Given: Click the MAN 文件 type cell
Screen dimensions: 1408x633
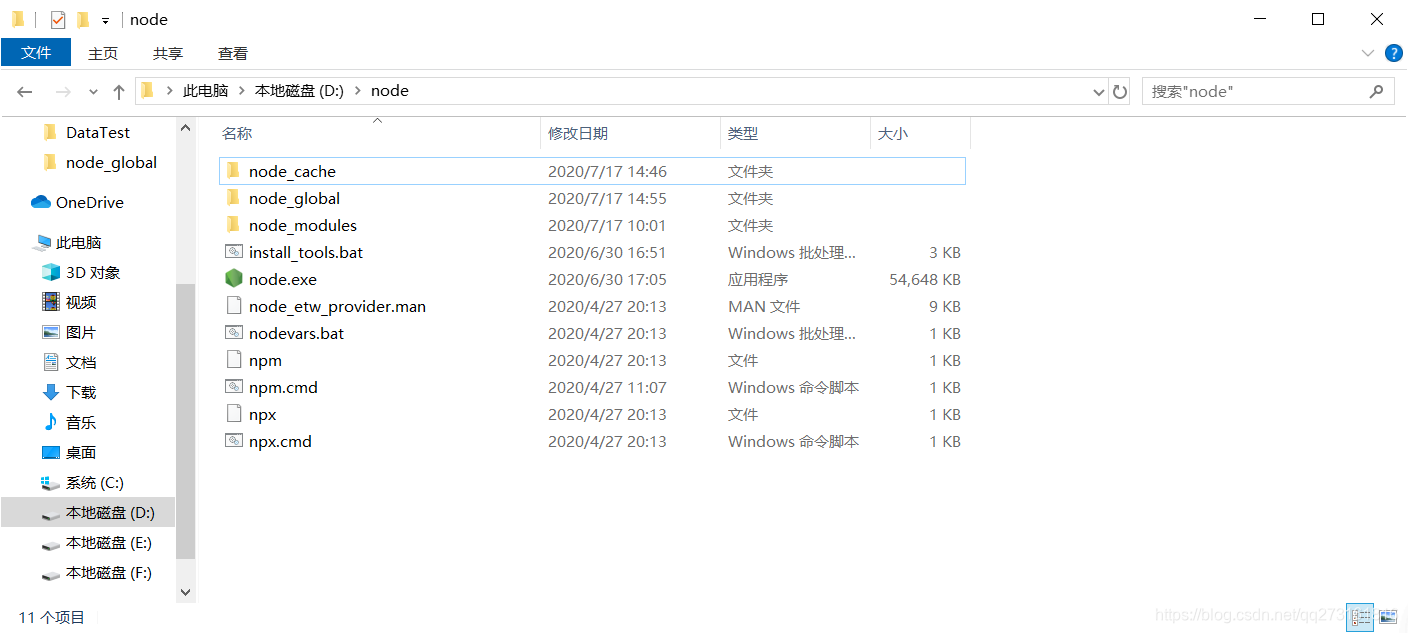Looking at the screenshot, I should pyautogui.click(x=764, y=306).
